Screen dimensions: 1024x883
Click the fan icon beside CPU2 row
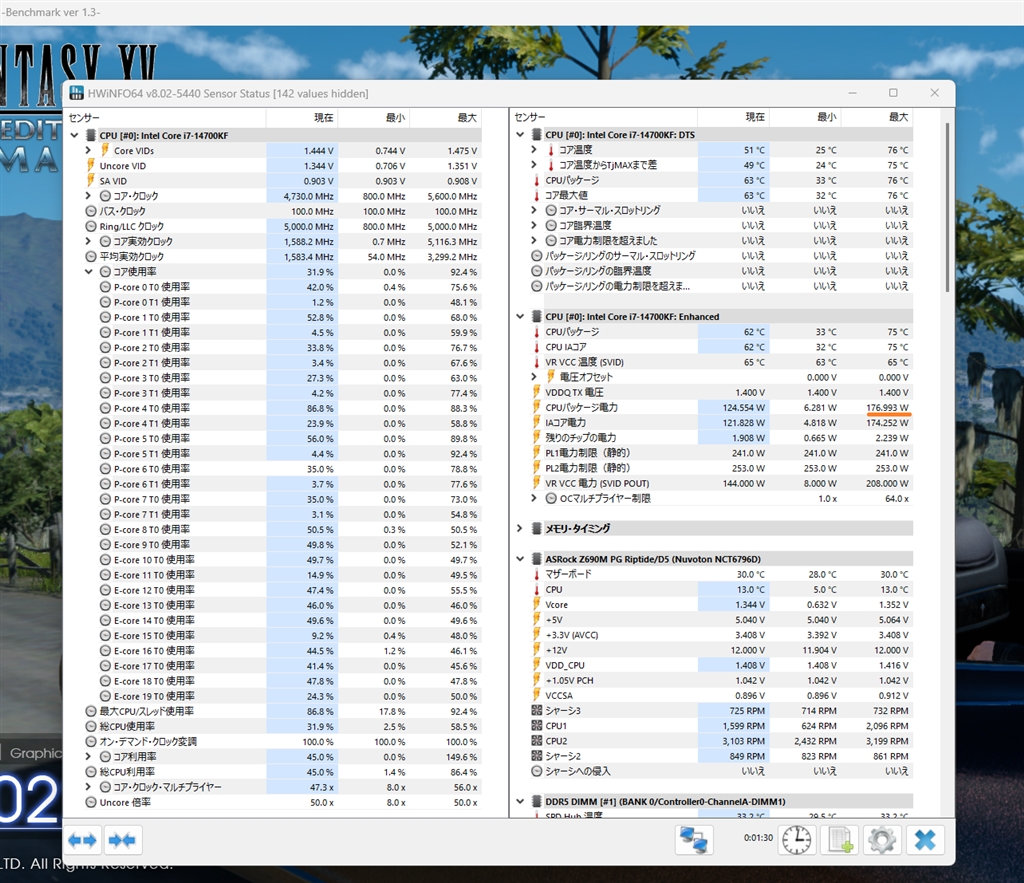pyautogui.click(x=537, y=741)
